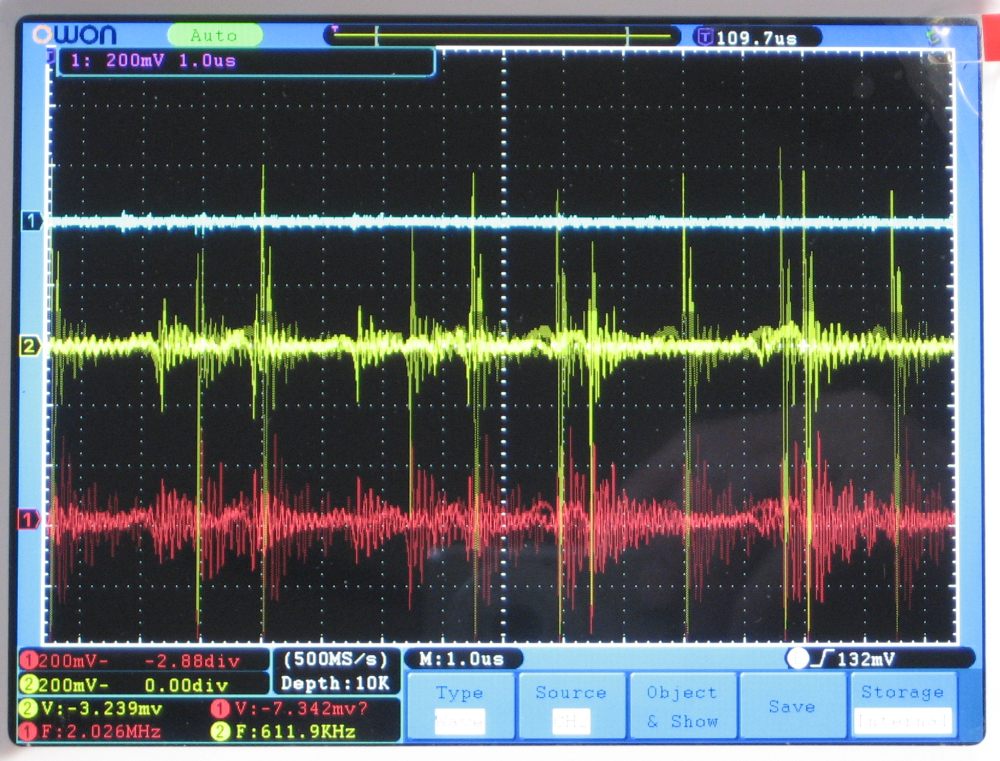This screenshot has height=761, width=1000.
Task: Click the F:2.026MHz frequency measurement
Action: 101,732
